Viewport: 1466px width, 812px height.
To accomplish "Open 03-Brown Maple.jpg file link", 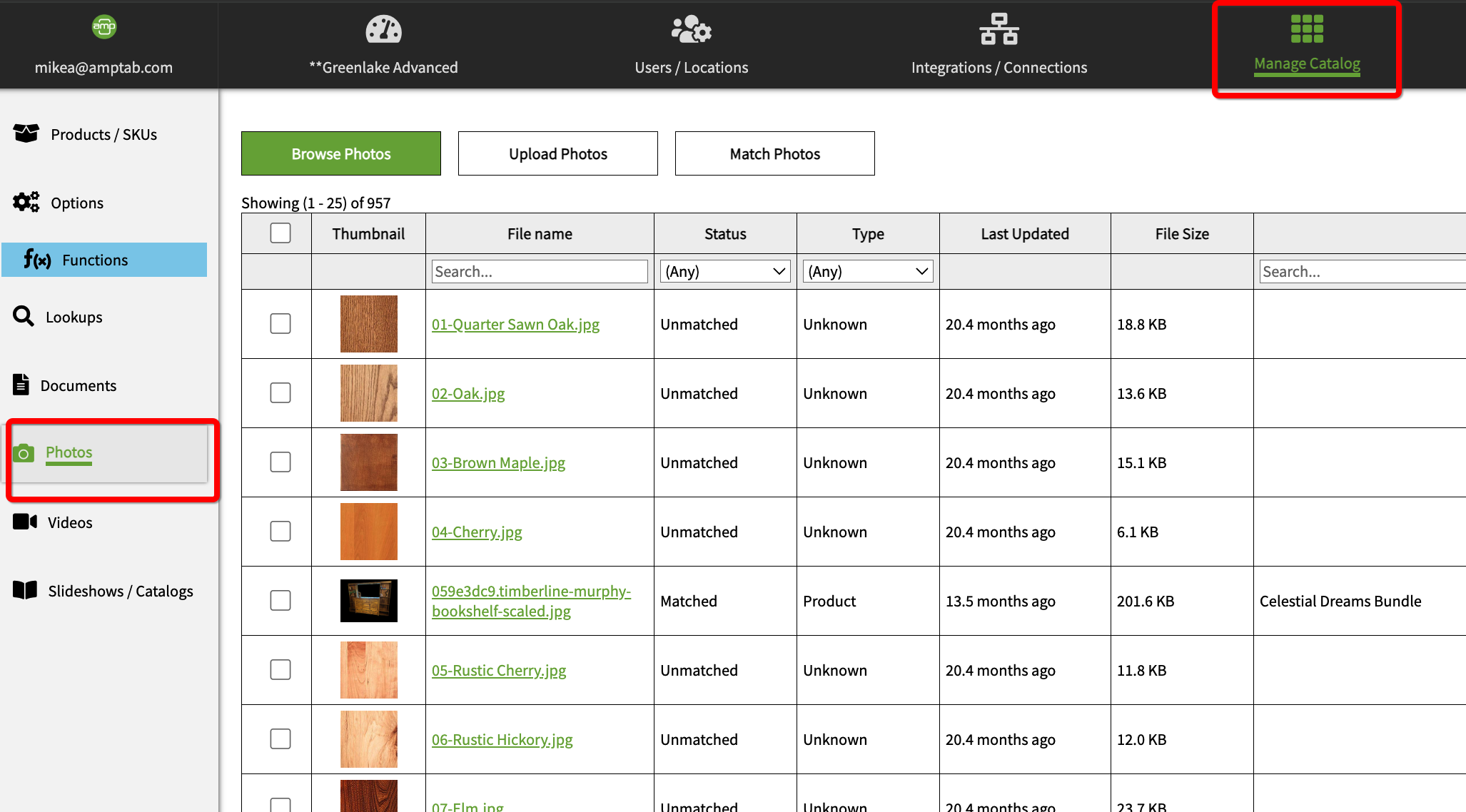I will pyautogui.click(x=498, y=462).
